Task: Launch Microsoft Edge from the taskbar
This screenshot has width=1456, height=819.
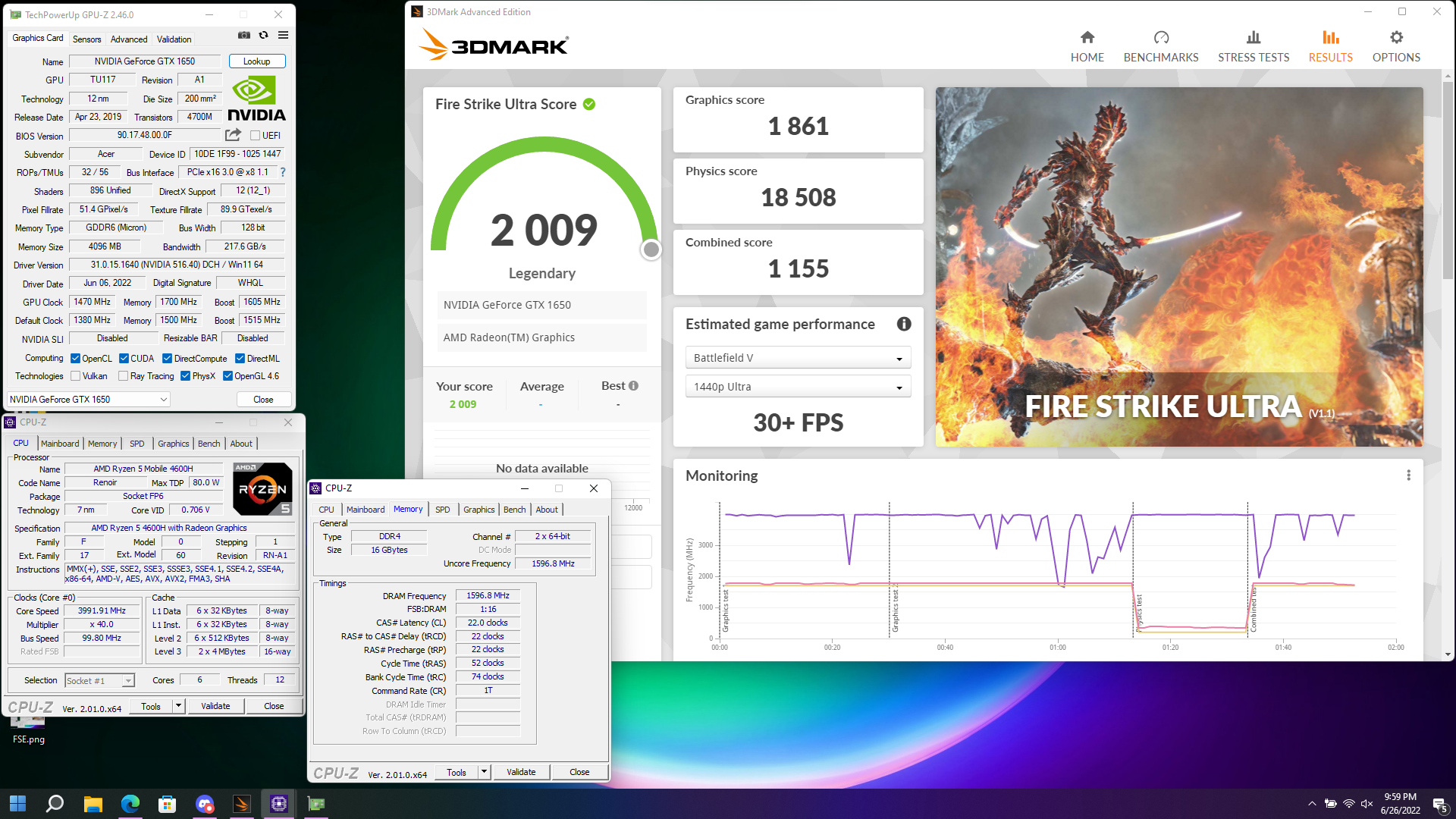Action: [x=130, y=804]
